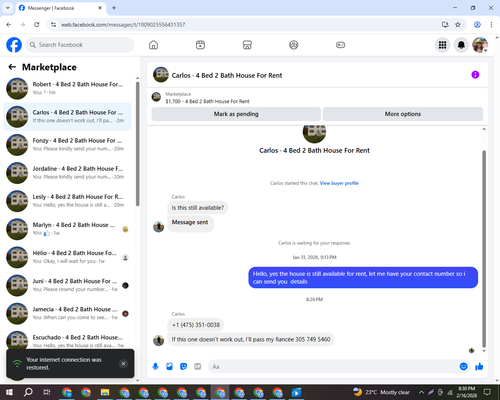The image size is (500, 400).
Task: Open the notifications bell
Action: [x=461, y=45]
